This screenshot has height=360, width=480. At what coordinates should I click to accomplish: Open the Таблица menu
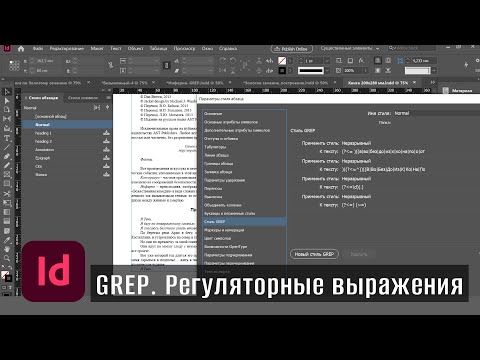click(158, 49)
